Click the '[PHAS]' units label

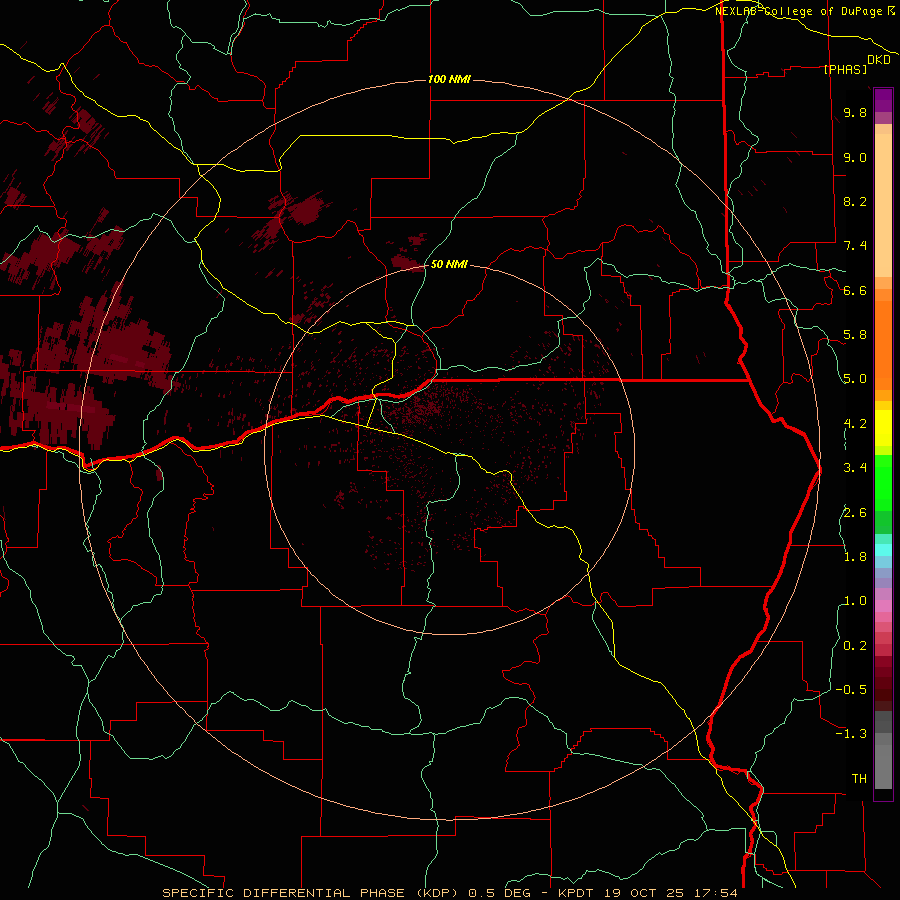point(845,69)
